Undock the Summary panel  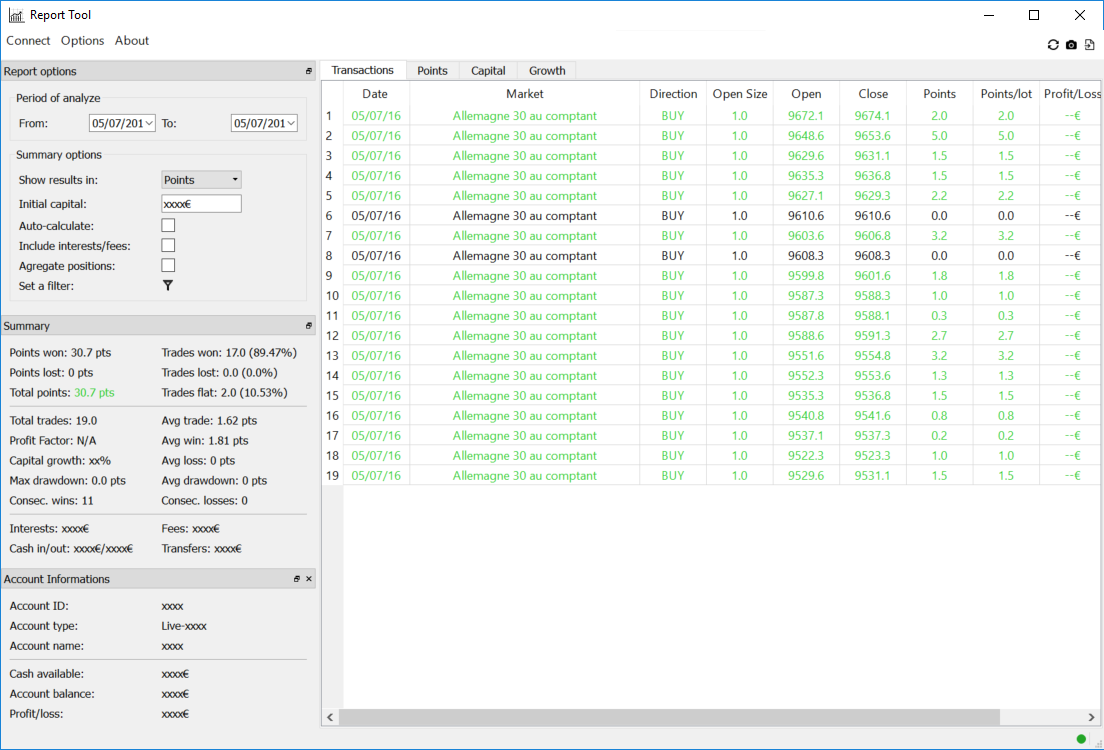pos(309,326)
